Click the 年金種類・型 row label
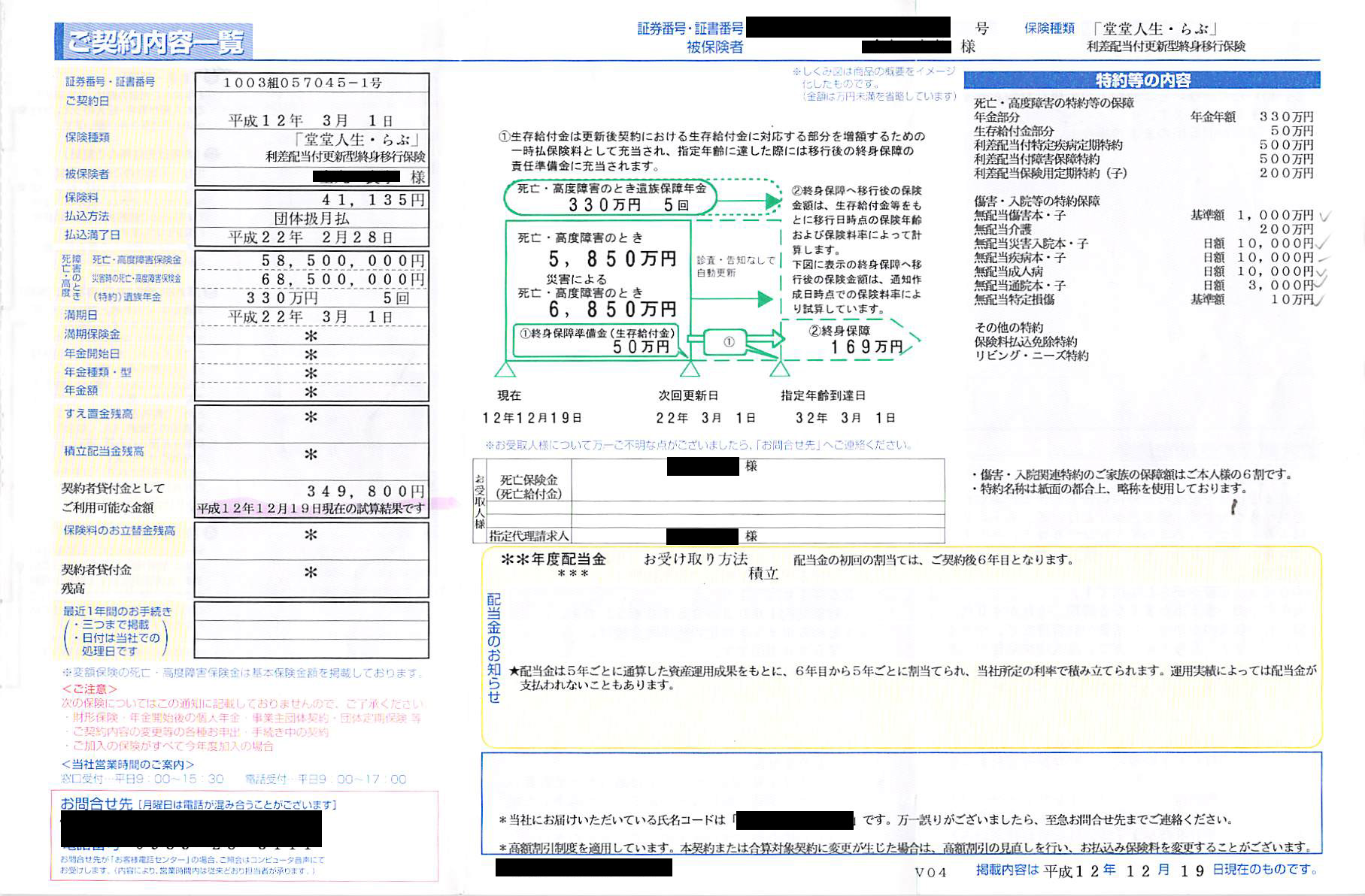 pyautogui.click(x=98, y=371)
